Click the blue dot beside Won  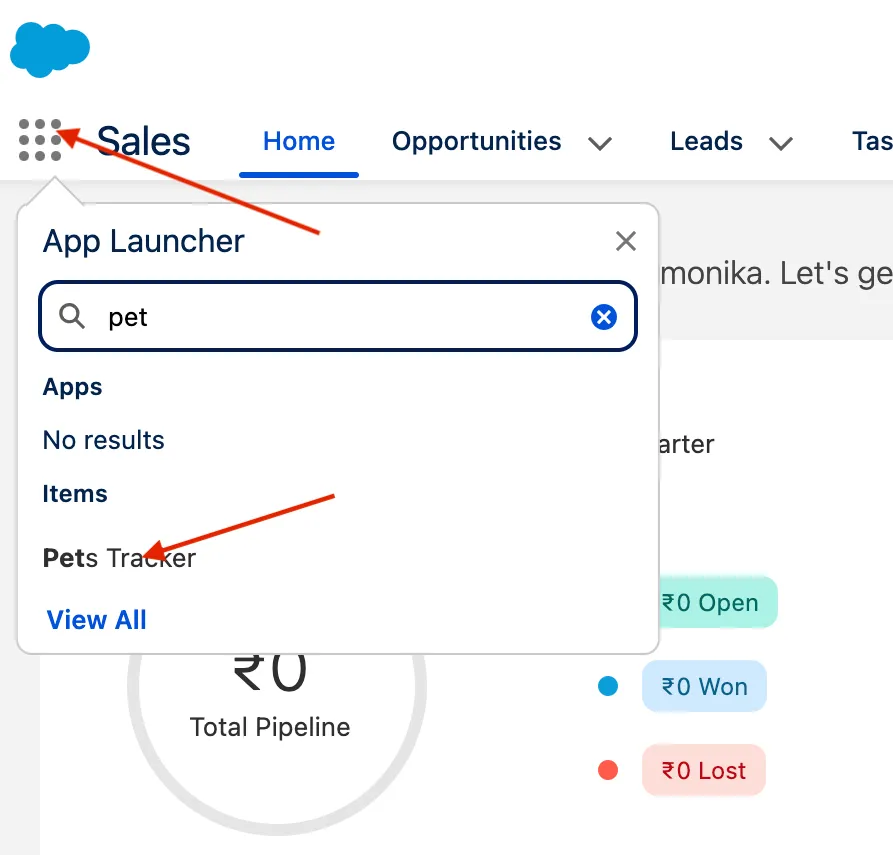tap(607, 687)
